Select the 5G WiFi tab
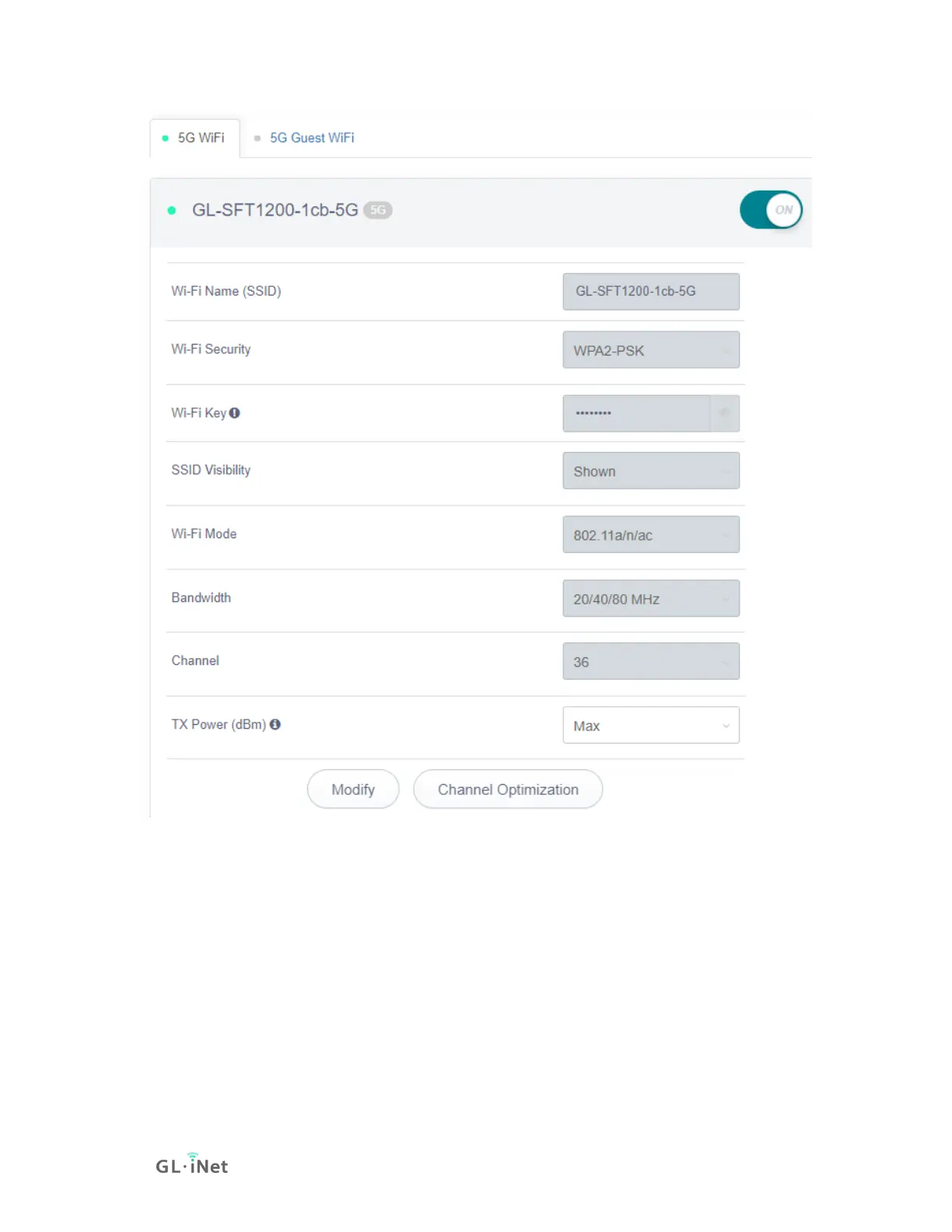This screenshot has width=952, height=1232. coord(194,138)
